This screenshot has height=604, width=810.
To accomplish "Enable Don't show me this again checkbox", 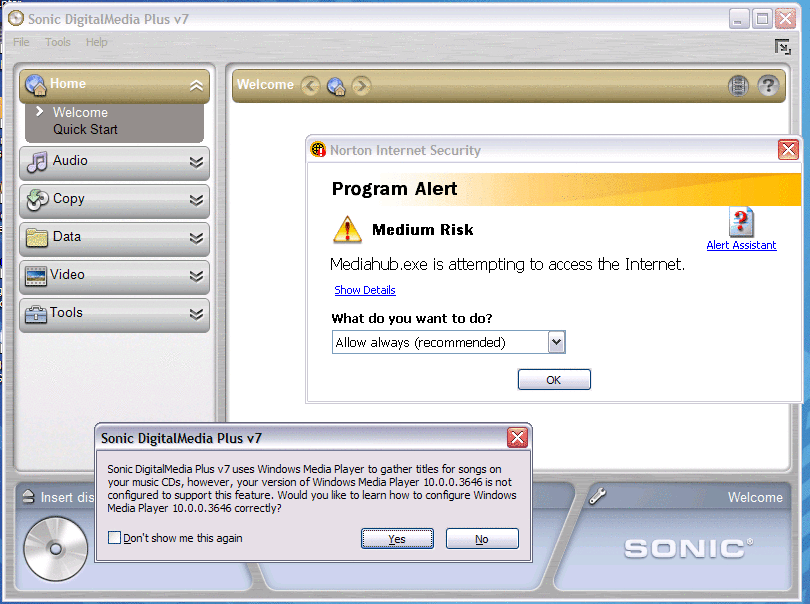I will pos(114,537).
